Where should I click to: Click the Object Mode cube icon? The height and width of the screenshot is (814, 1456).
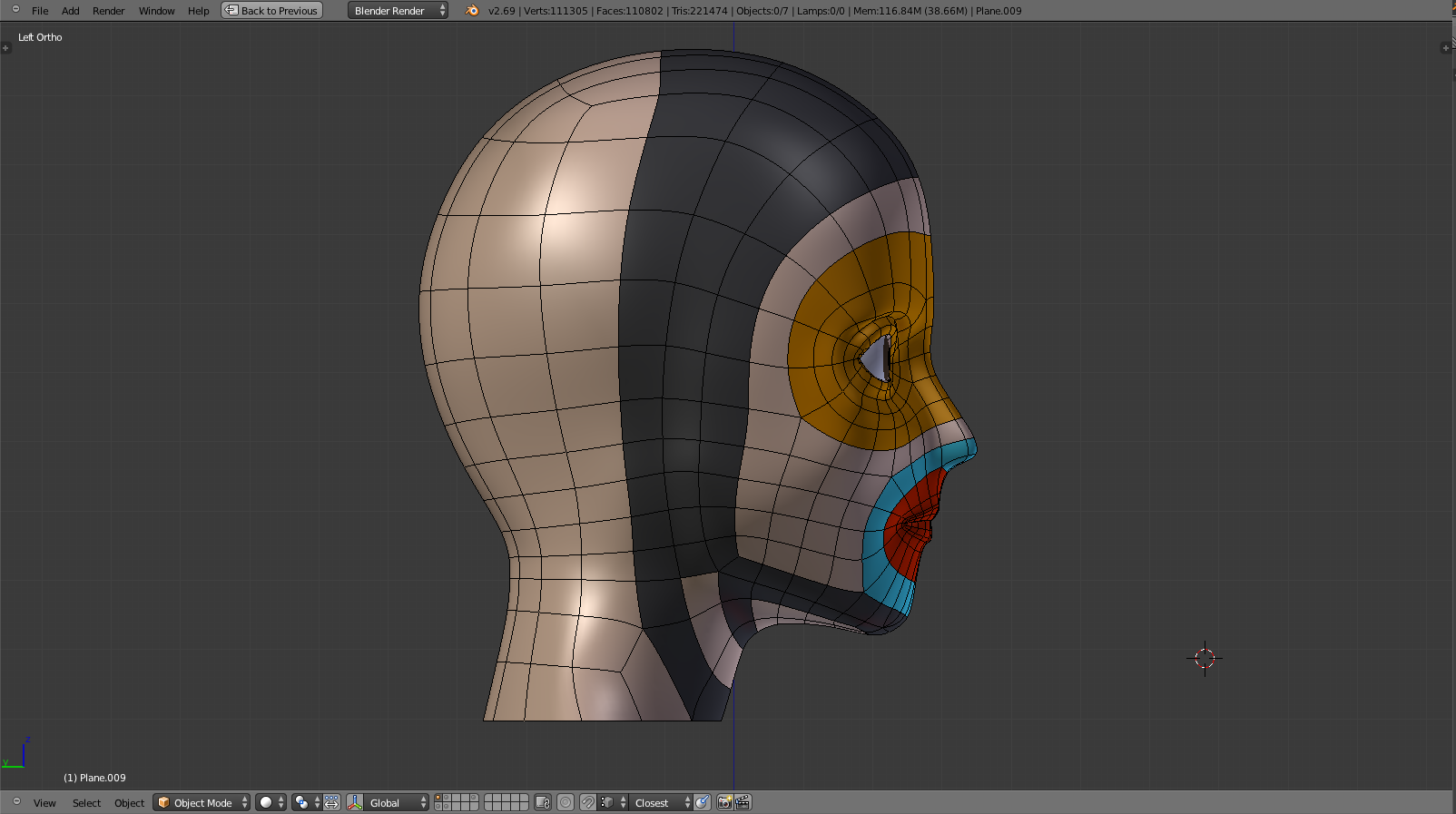[163, 802]
